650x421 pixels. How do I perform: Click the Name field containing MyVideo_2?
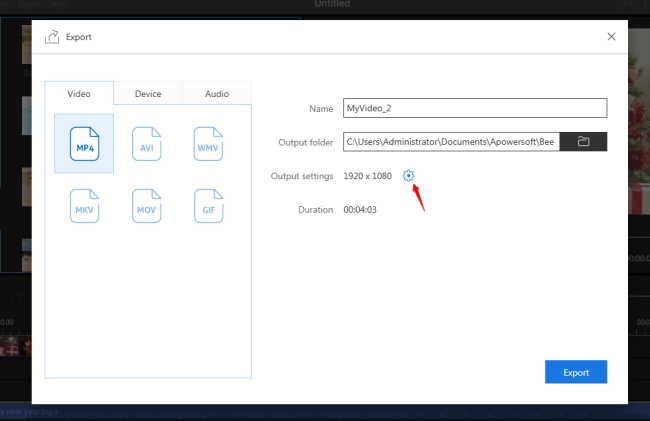coord(474,108)
